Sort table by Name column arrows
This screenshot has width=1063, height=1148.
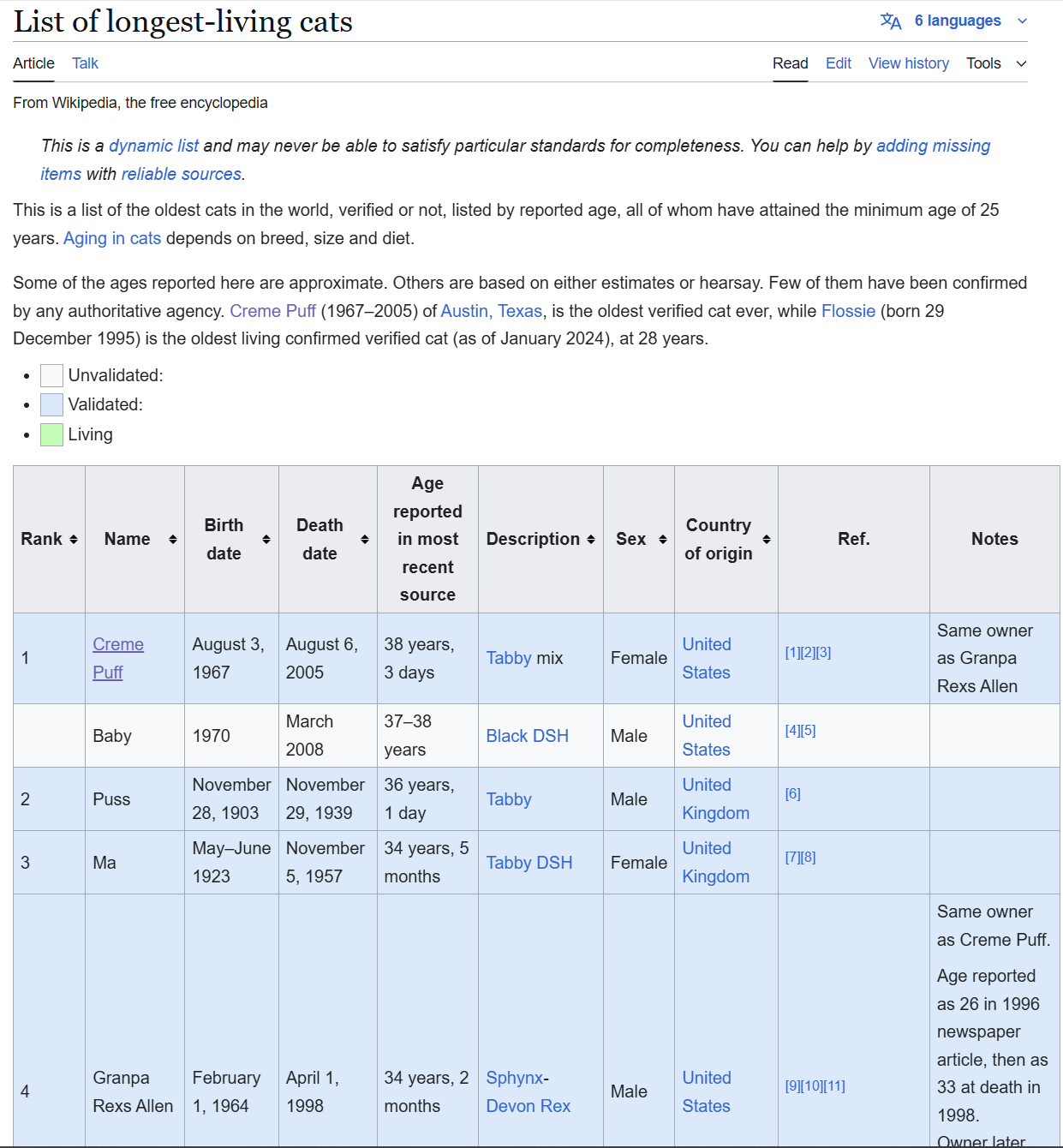173,539
